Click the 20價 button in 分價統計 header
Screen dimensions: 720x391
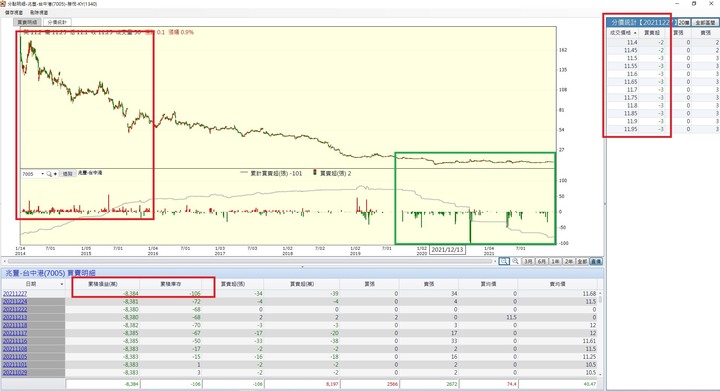coord(684,22)
